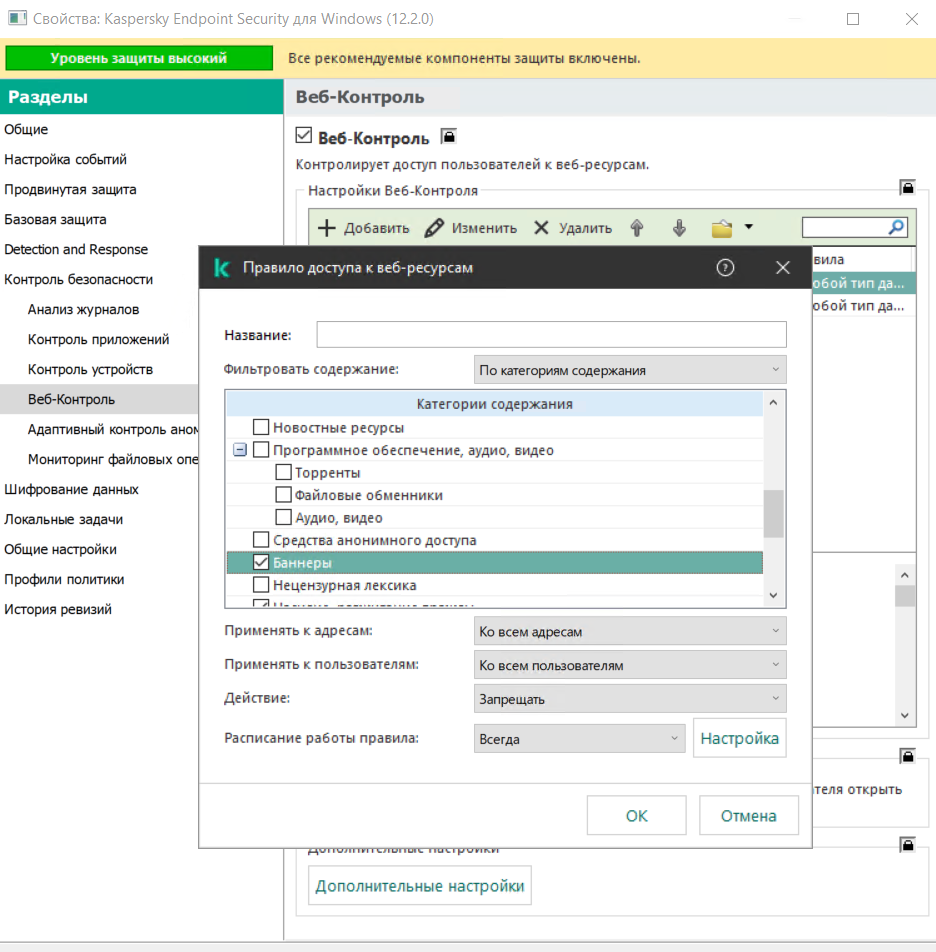Click the Add (Добавить) plus icon
Image resolution: width=936 pixels, height=952 pixels.
point(326,228)
